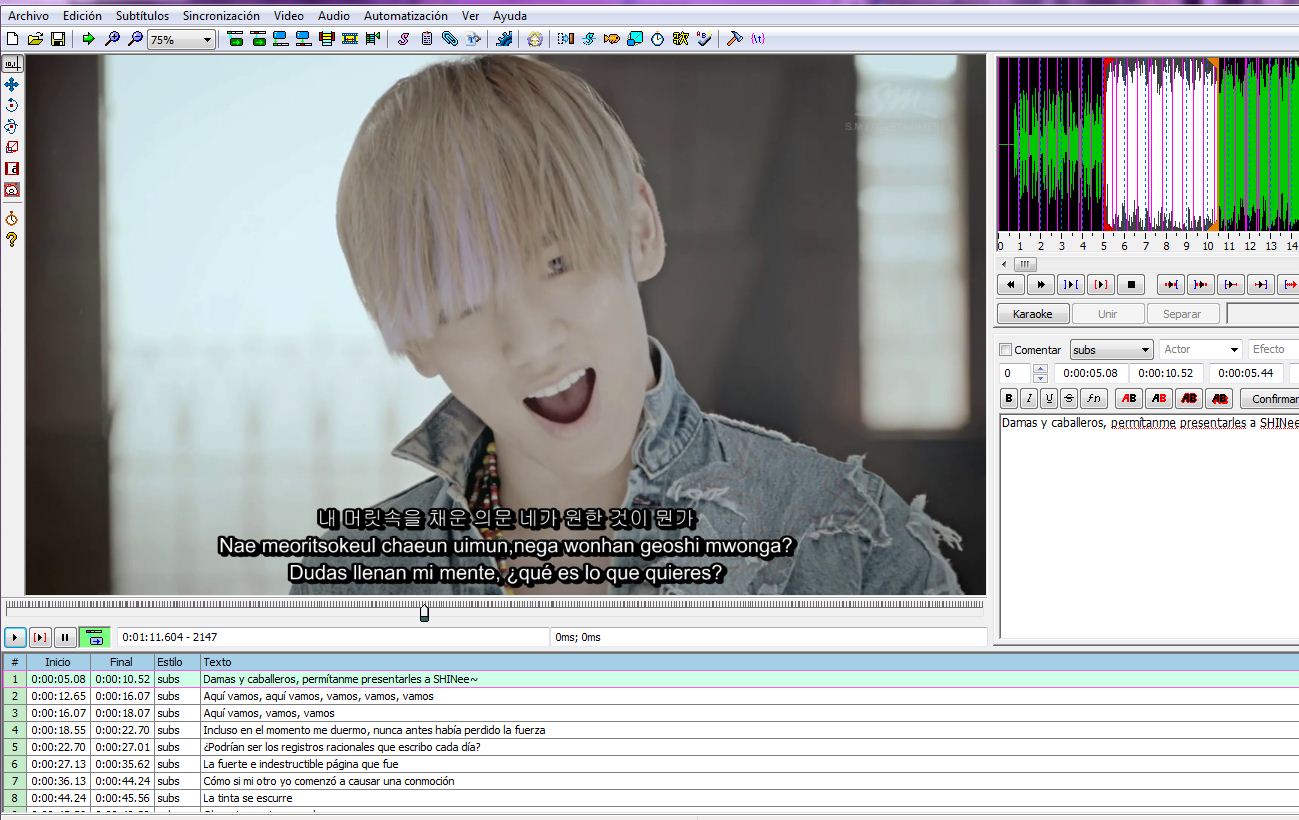Play the video with play button

tap(15, 637)
